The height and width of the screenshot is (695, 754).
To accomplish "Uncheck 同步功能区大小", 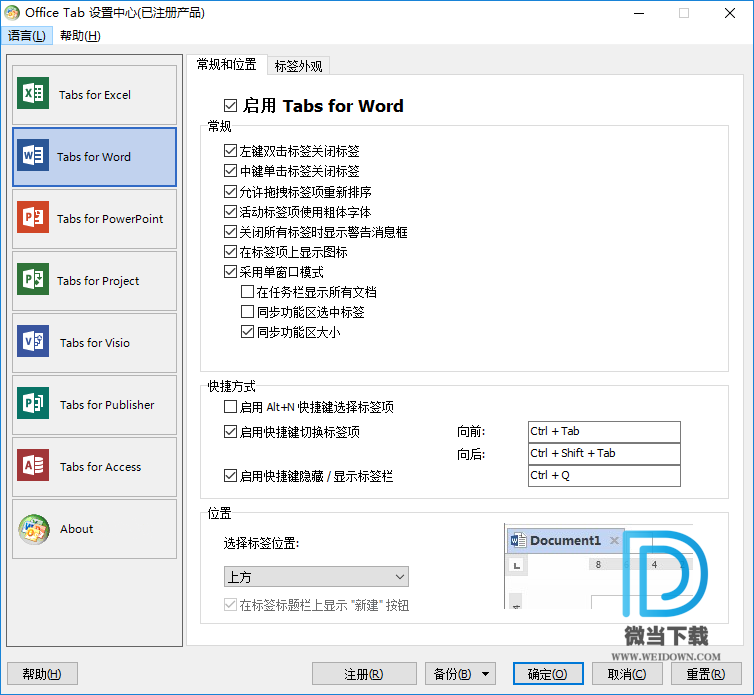I will [x=247, y=332].
